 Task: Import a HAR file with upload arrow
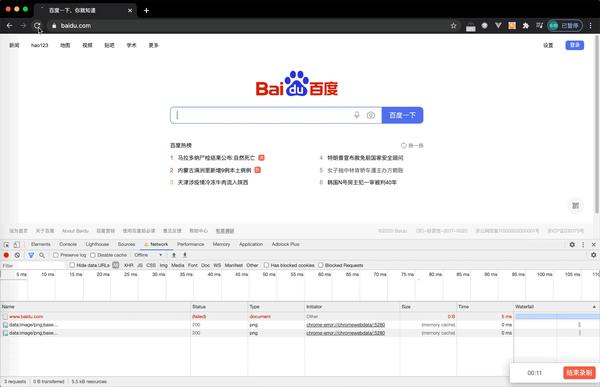[x=174, y=255]
